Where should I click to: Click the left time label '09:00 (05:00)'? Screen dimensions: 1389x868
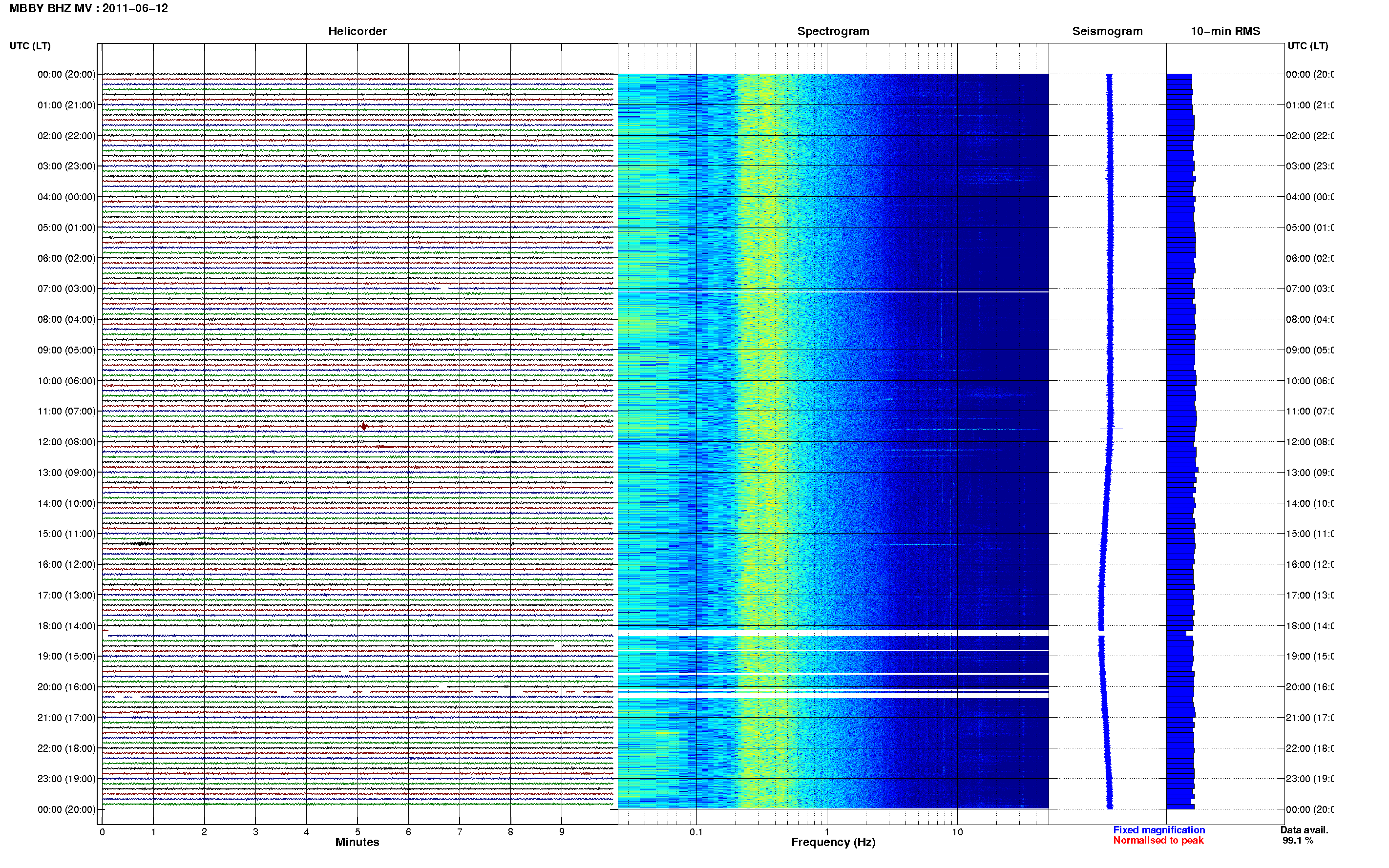pyautogui.click(x=66, y=350)
